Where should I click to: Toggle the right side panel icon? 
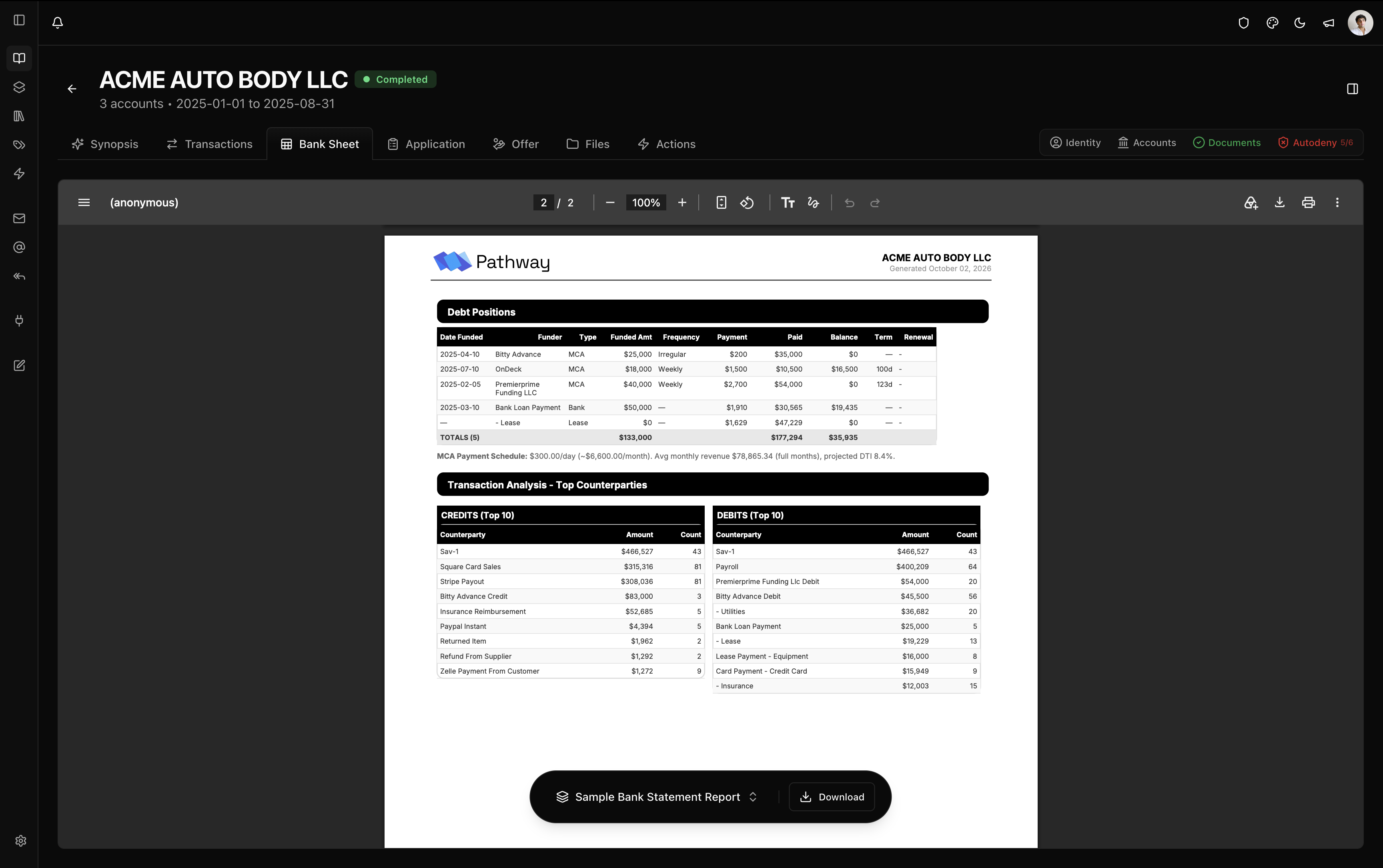click(1352, 89)
